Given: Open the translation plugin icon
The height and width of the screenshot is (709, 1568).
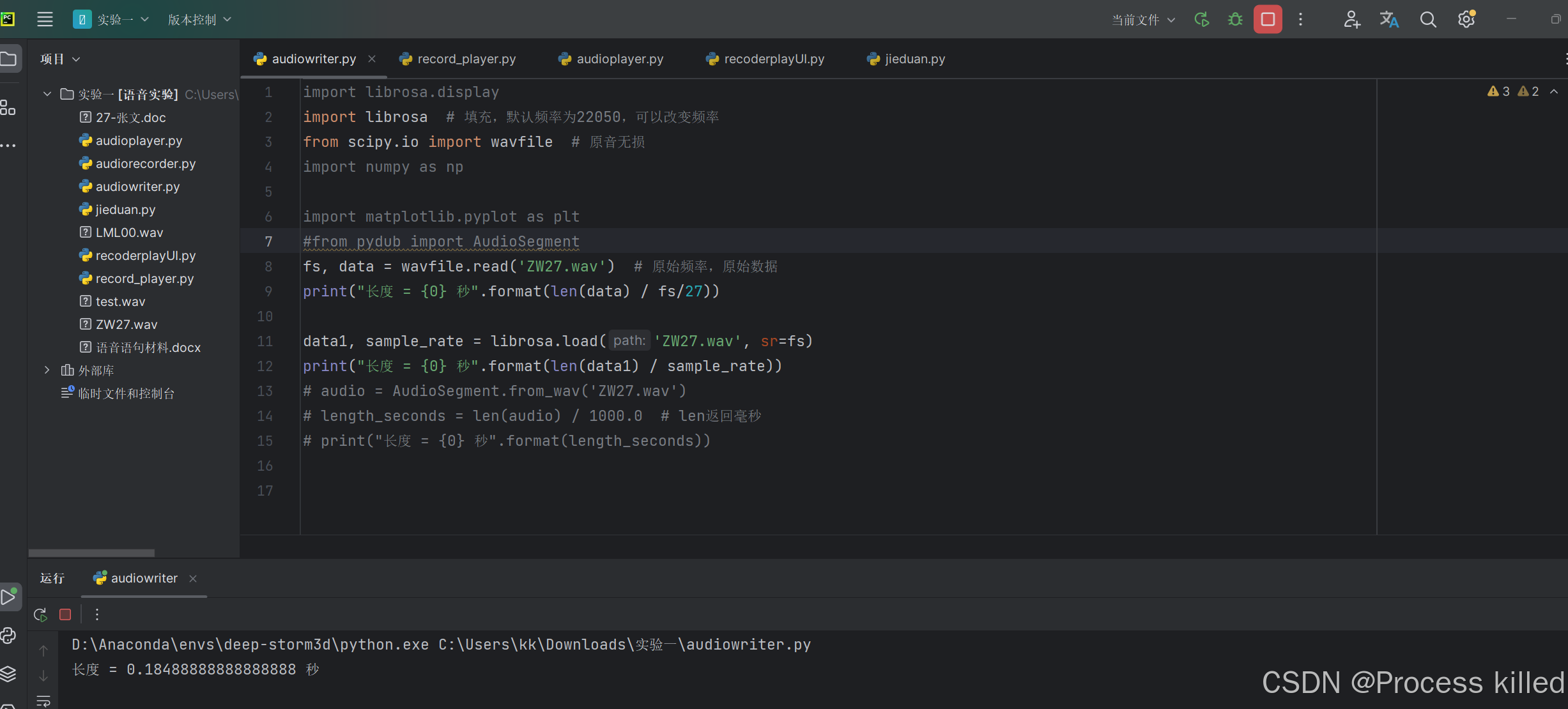Looking at the screenshot, I should [x=1388, y=19].
